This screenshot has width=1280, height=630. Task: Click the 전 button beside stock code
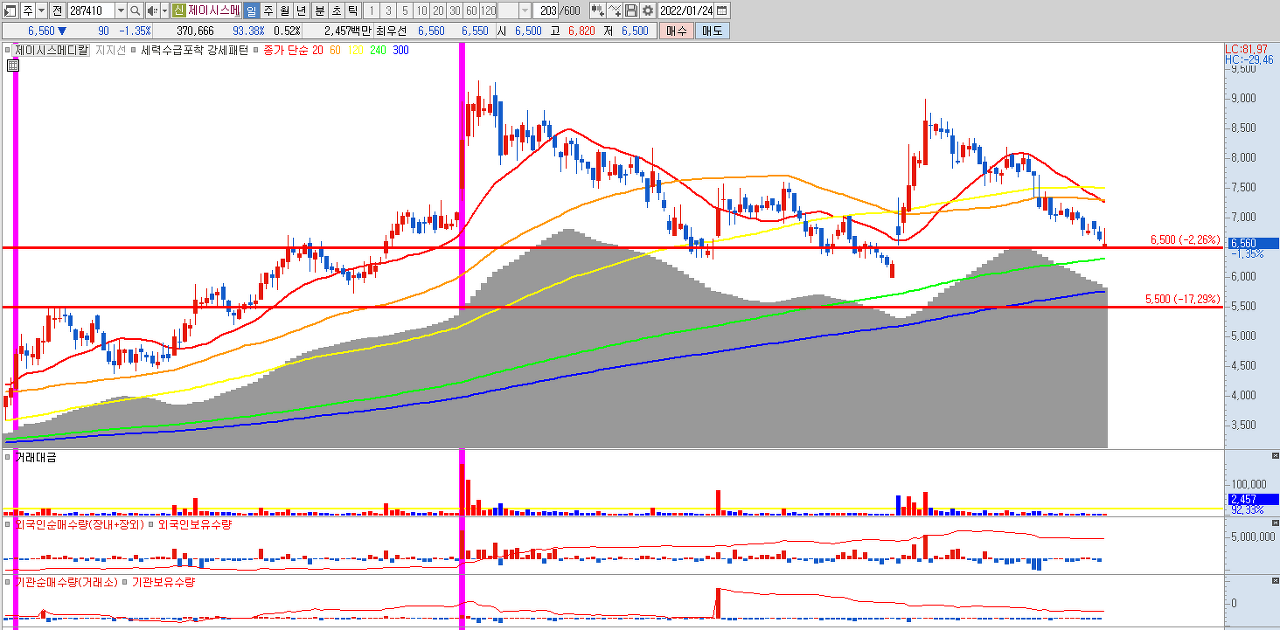(x=57, y=11)
